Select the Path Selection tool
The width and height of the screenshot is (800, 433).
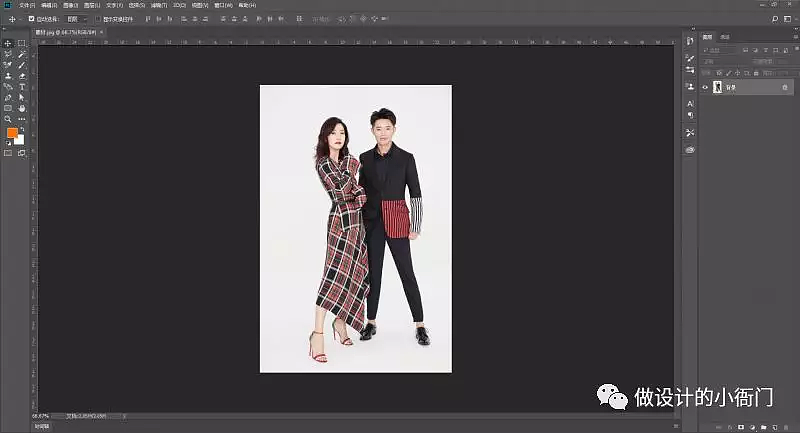click(21, 97)
